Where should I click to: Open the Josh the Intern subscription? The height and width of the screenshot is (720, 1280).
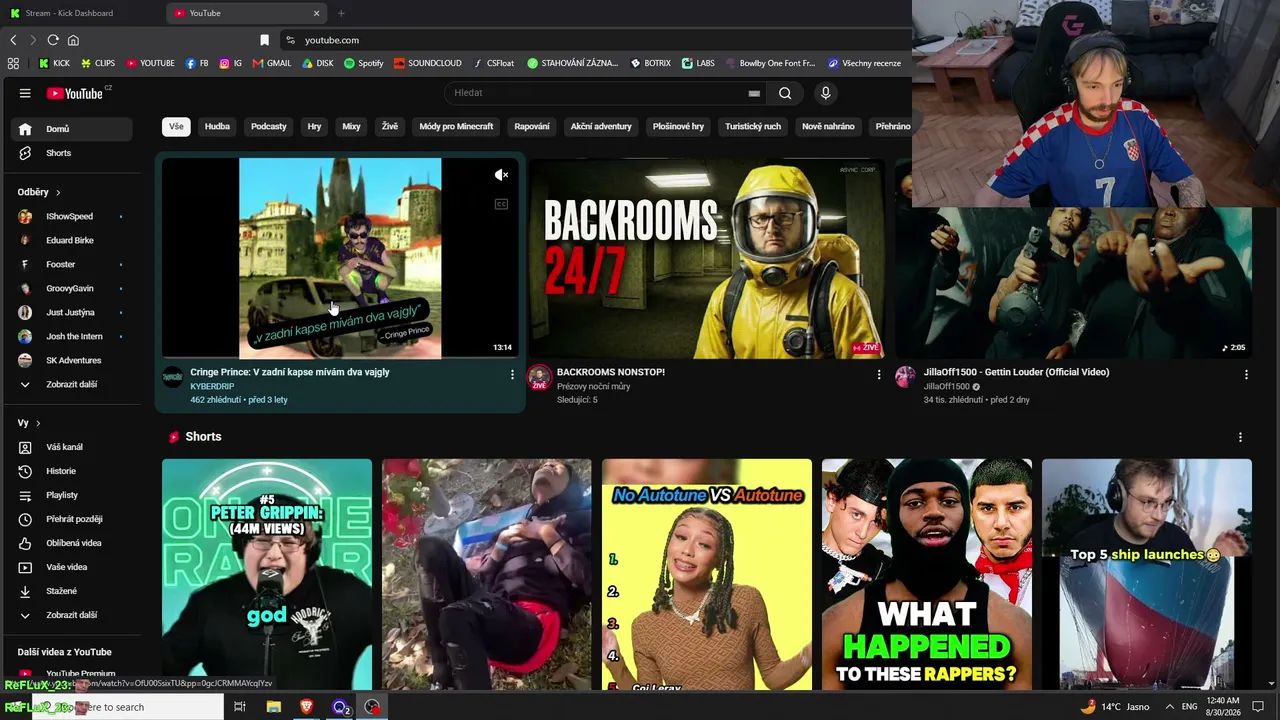pyautogui.click(x=72, y=336)
